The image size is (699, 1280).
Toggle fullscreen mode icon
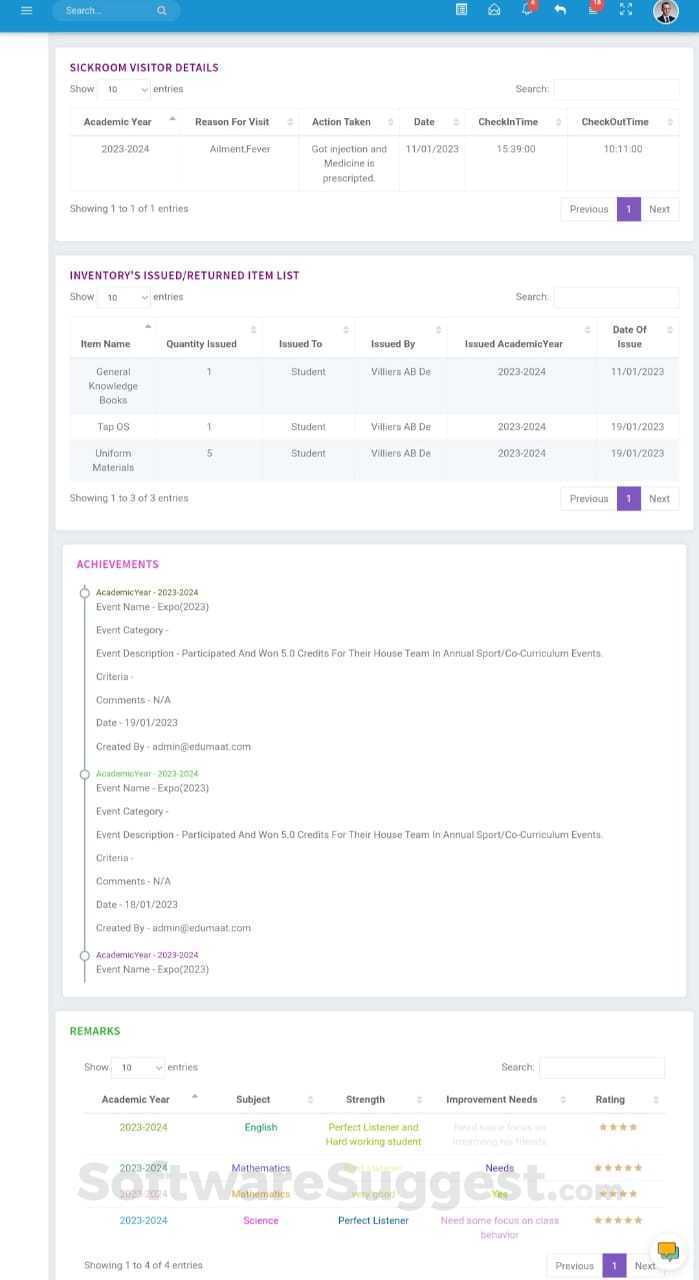pyautogui.click(x=626, y=10)
